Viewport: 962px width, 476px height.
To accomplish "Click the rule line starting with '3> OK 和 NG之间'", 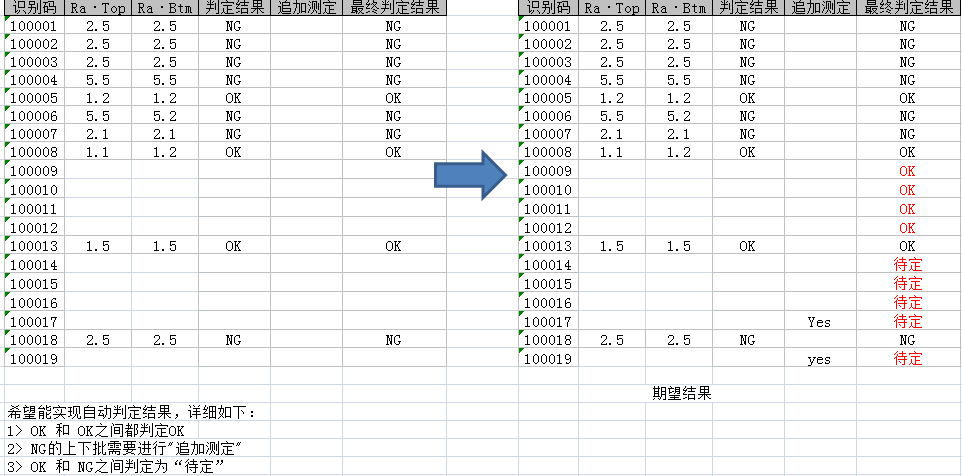I will (115, 467).
